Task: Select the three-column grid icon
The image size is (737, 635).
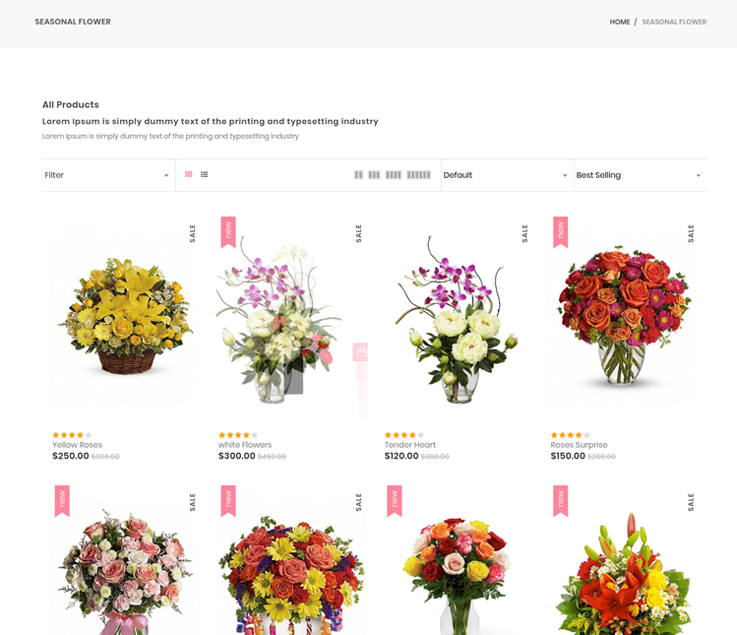Action: tap(374, 175)
